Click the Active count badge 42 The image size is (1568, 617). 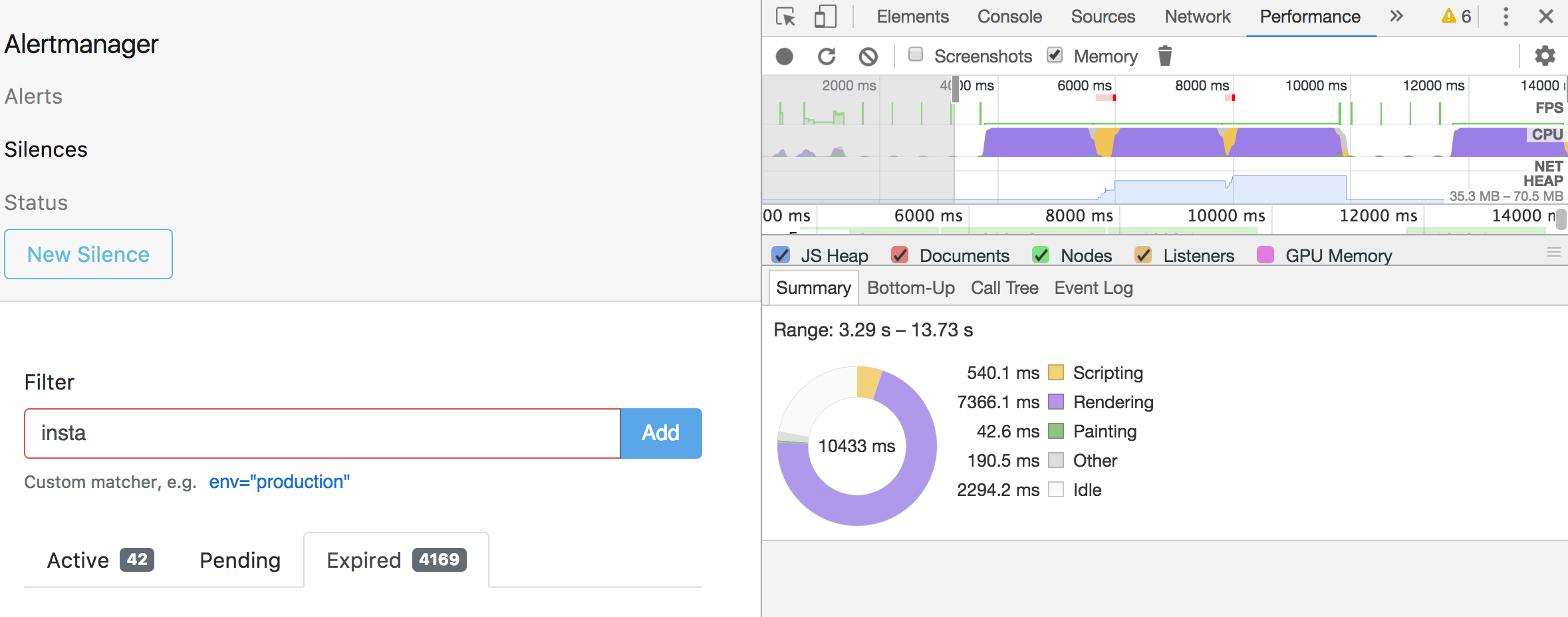(137, 560)
